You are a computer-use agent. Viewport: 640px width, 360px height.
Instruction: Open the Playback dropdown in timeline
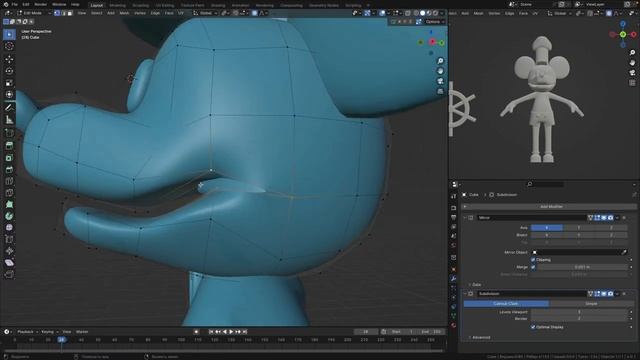27,332
